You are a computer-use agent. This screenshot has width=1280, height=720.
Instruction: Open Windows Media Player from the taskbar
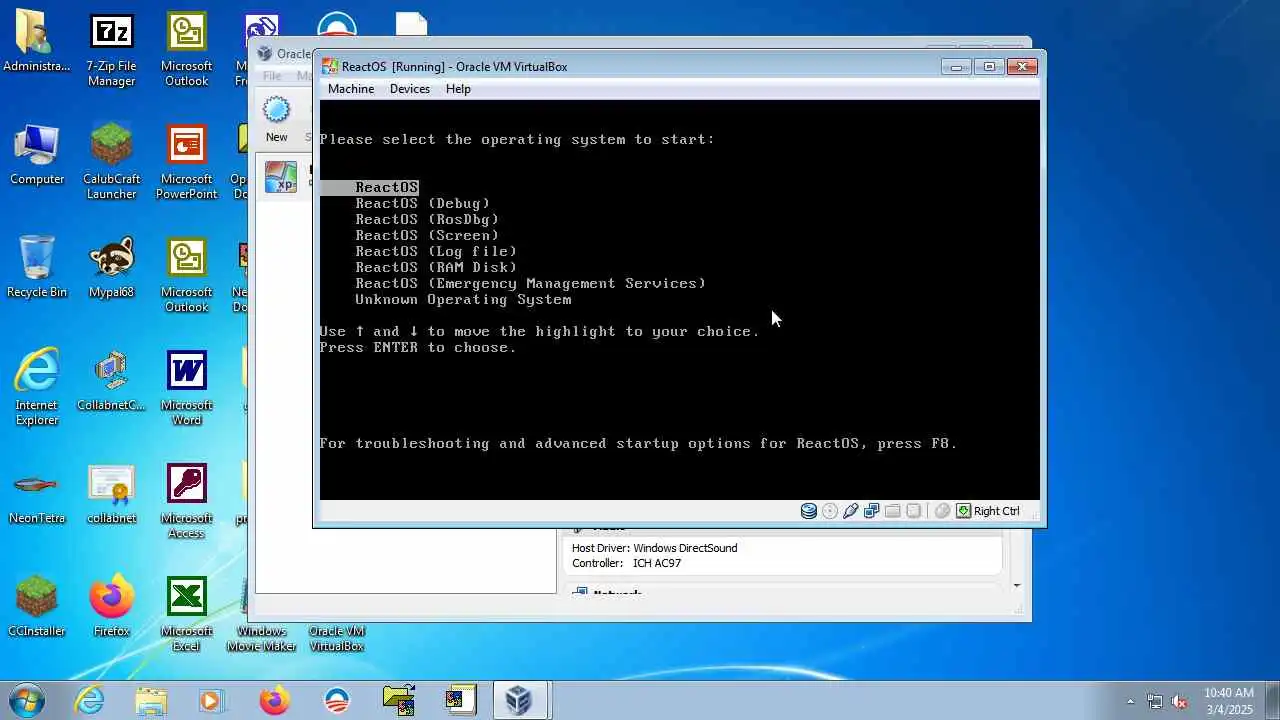click(212, 700)
